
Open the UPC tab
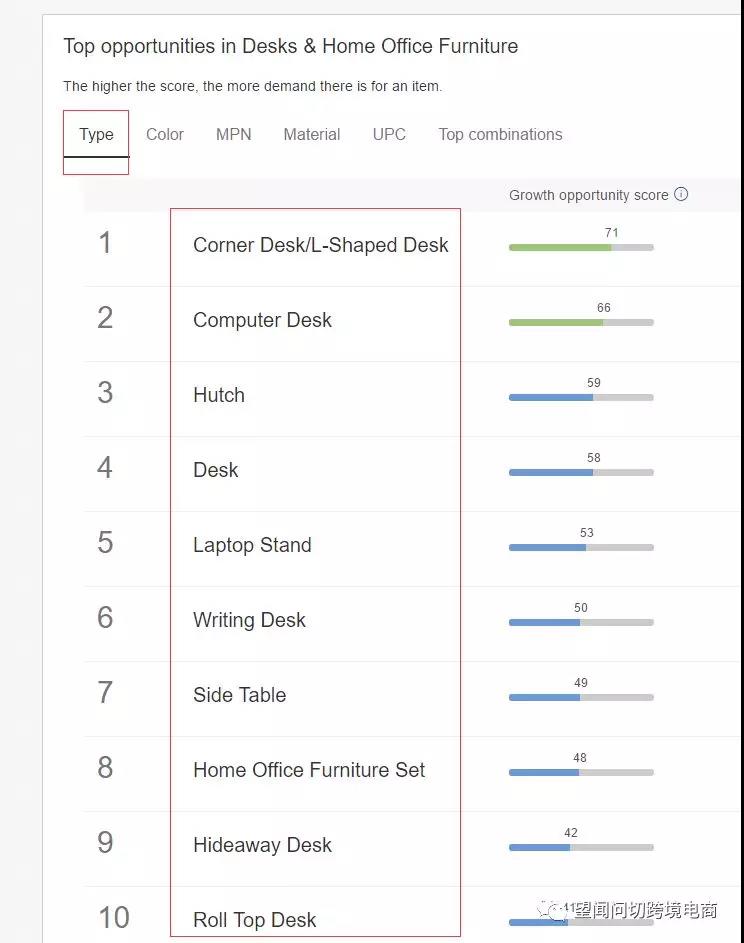coord(389,135)
